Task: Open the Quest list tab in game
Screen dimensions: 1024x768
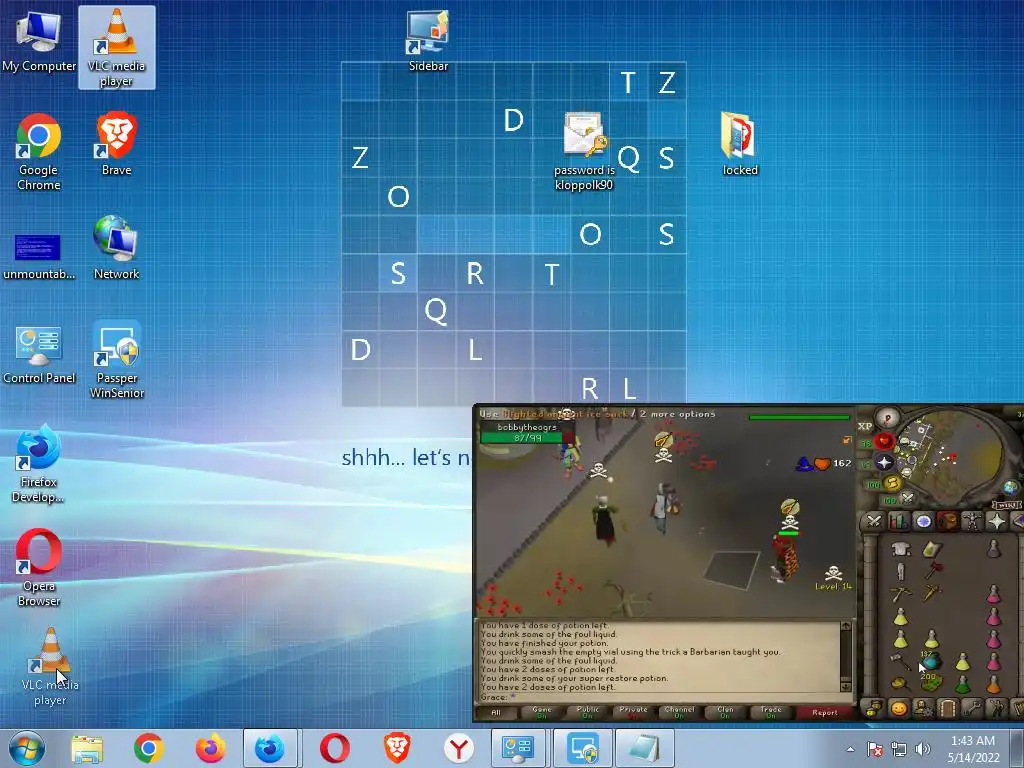Action: 923,521
